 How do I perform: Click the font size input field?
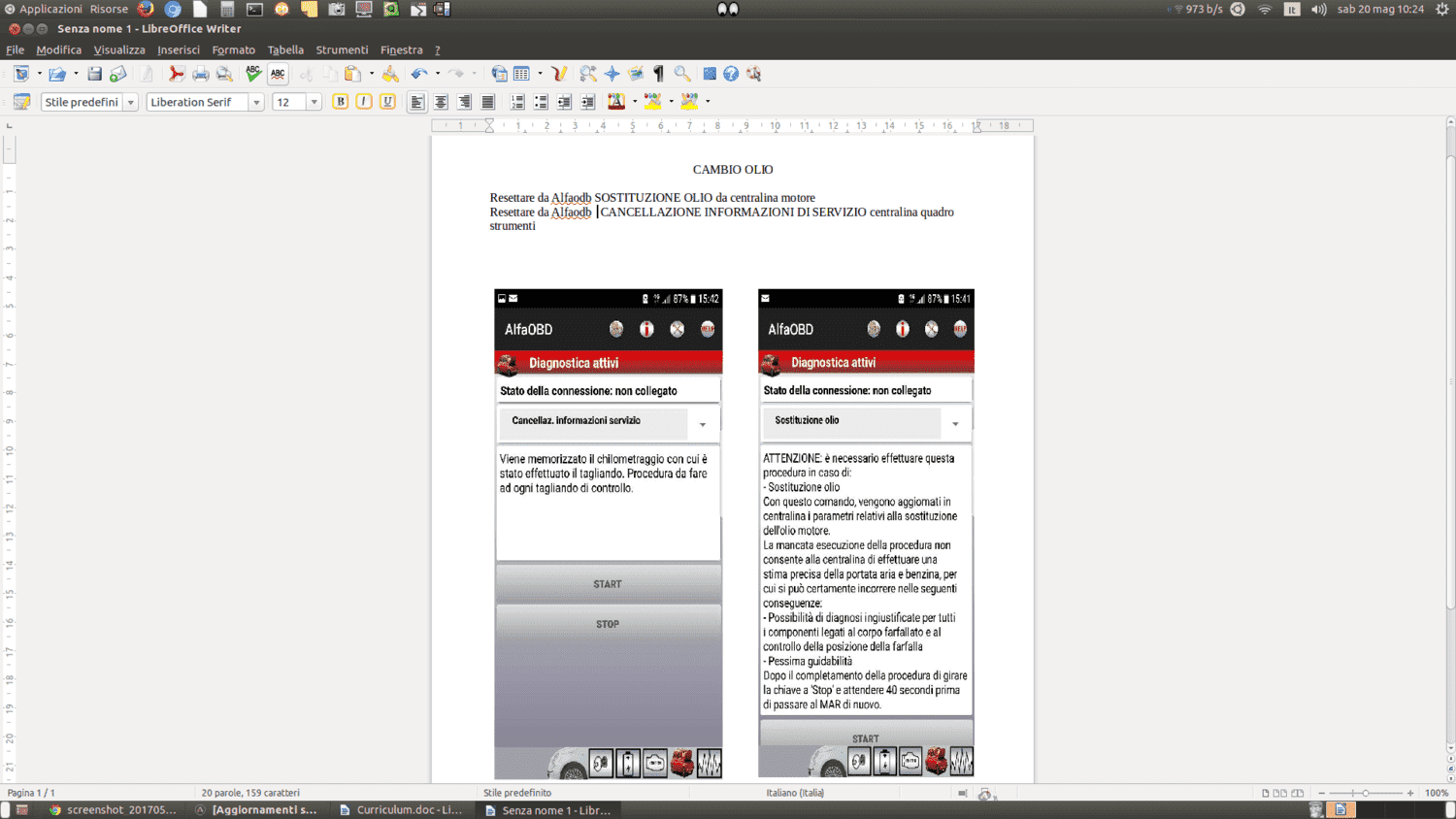[288, 102]
